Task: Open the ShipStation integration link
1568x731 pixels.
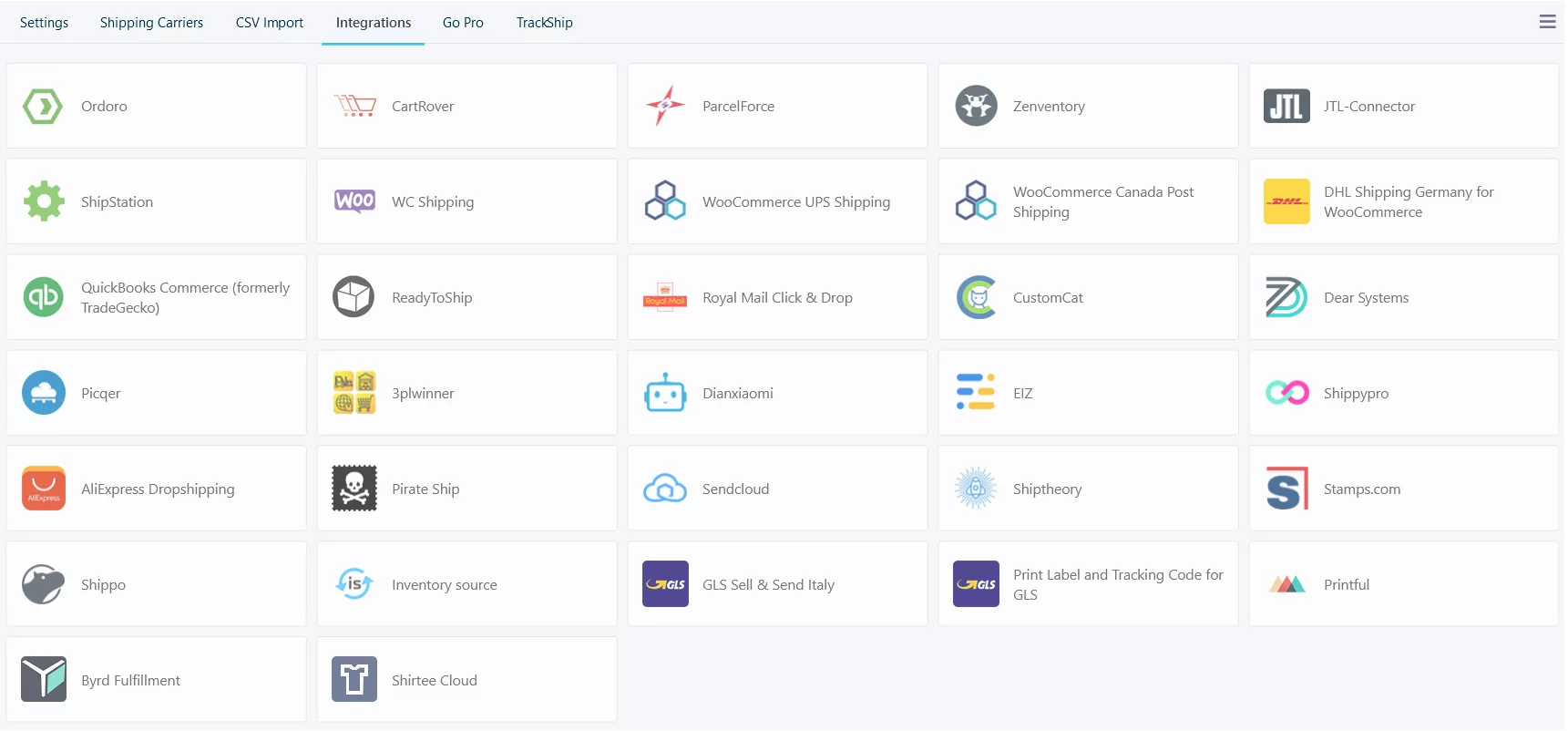Action: point(117,202)
